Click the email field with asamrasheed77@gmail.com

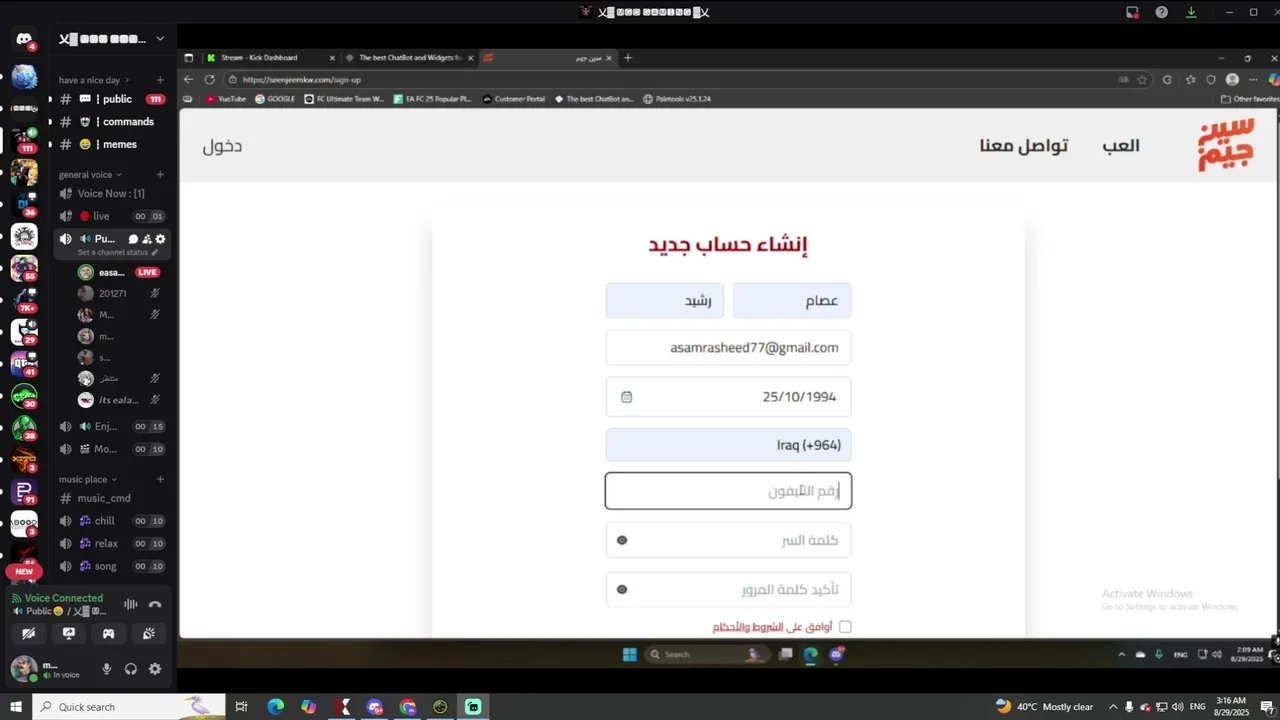[x=728, y=348]
